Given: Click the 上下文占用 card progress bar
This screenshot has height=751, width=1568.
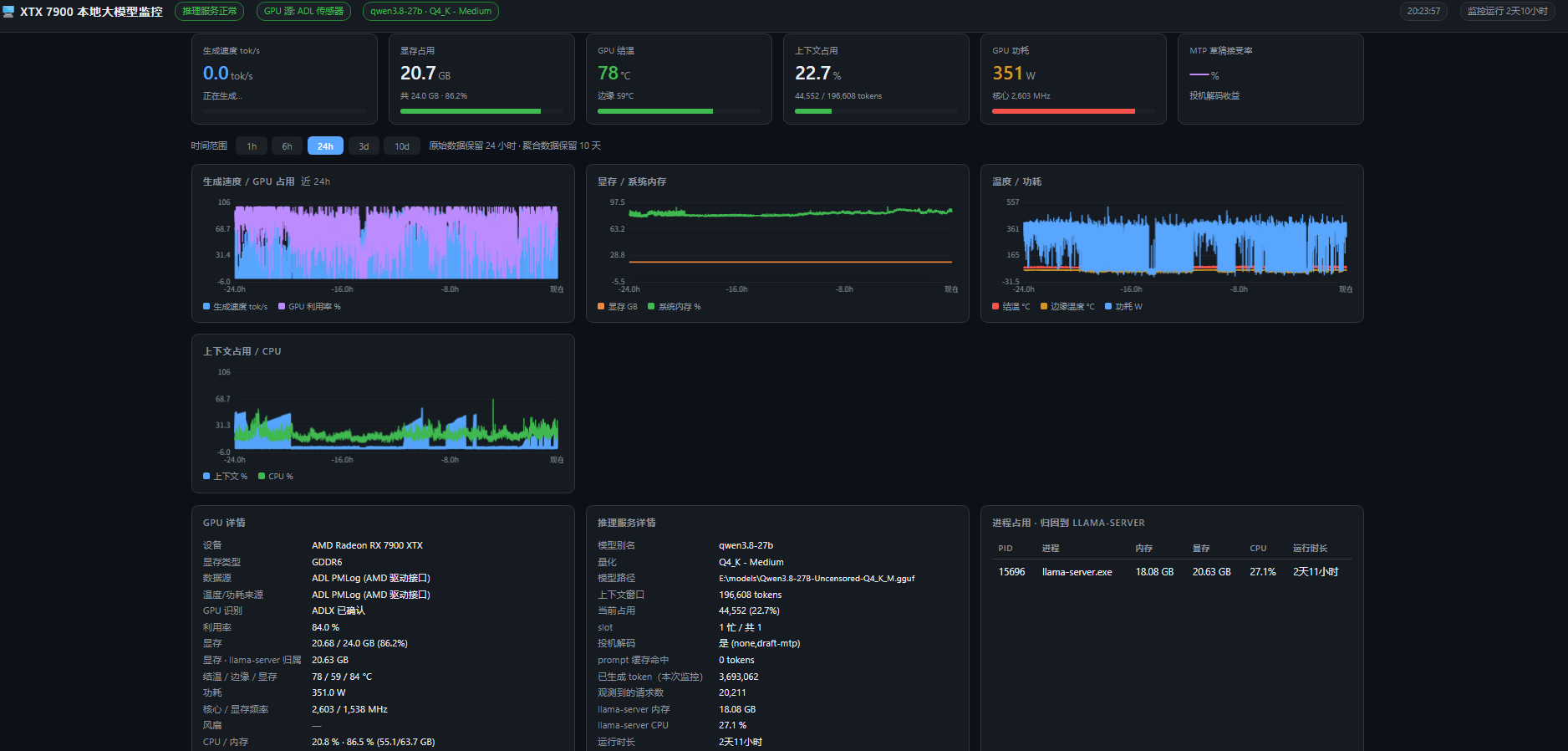Looking at the screenshot, I should point(876,111).
